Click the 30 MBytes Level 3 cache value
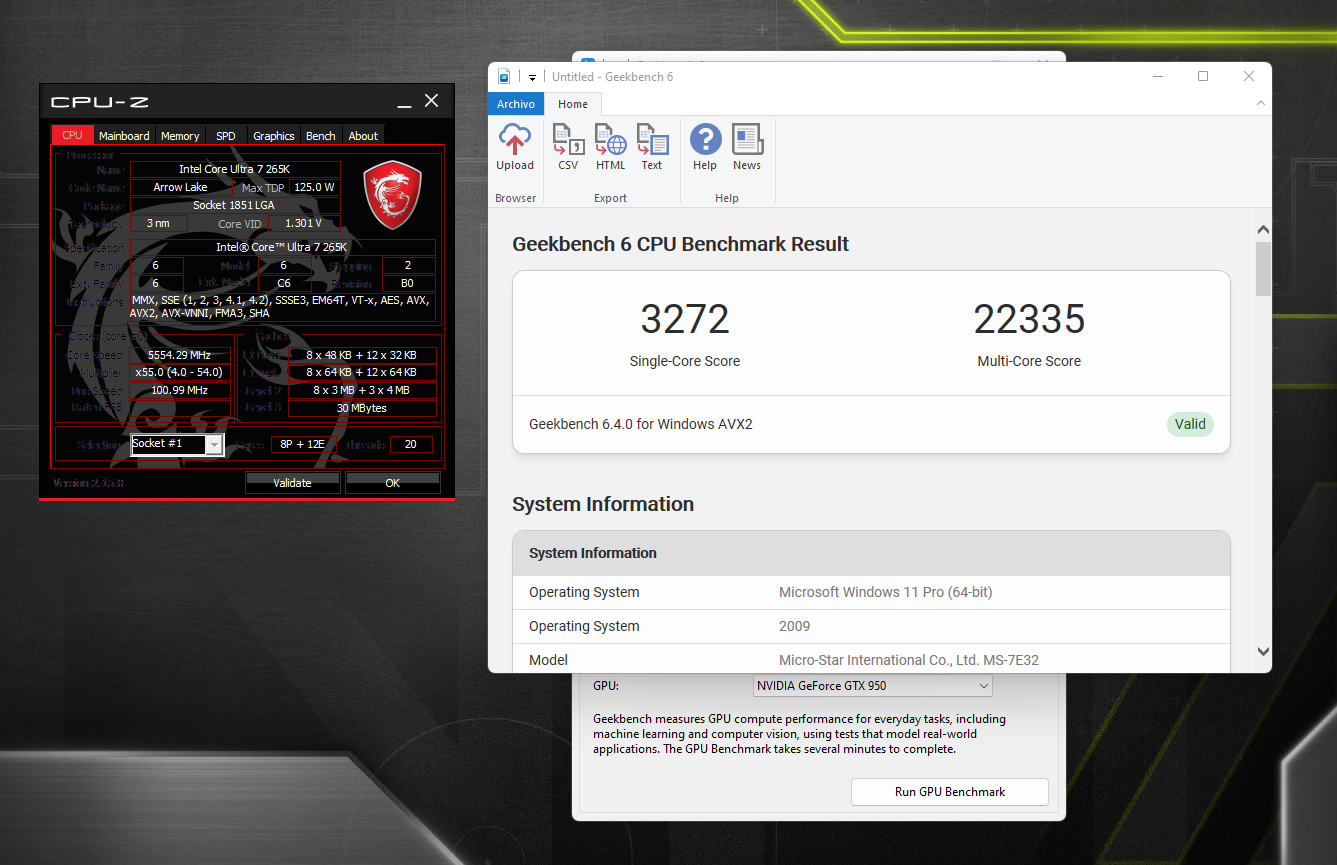 362,408
